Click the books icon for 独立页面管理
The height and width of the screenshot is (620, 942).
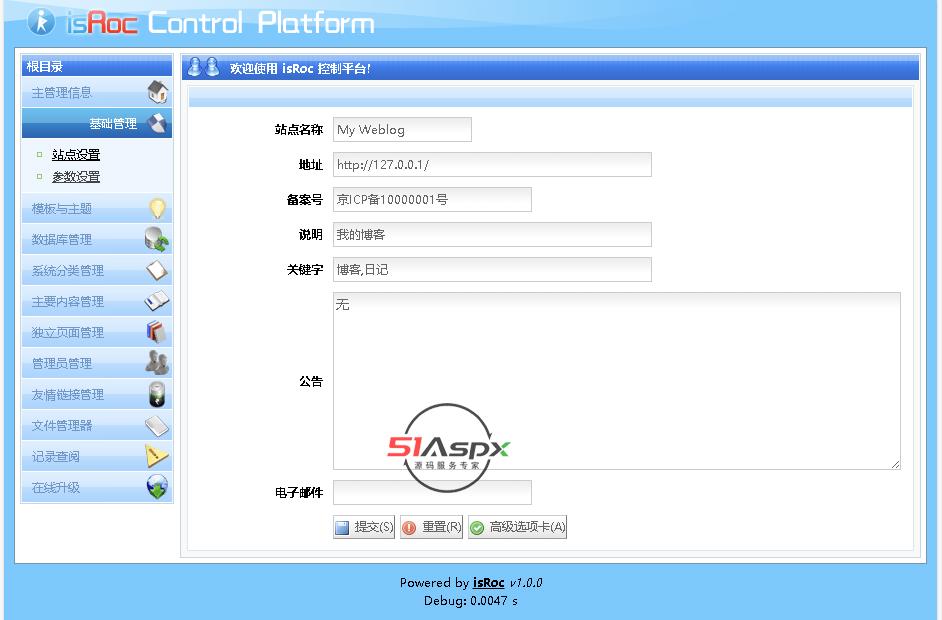156,332
